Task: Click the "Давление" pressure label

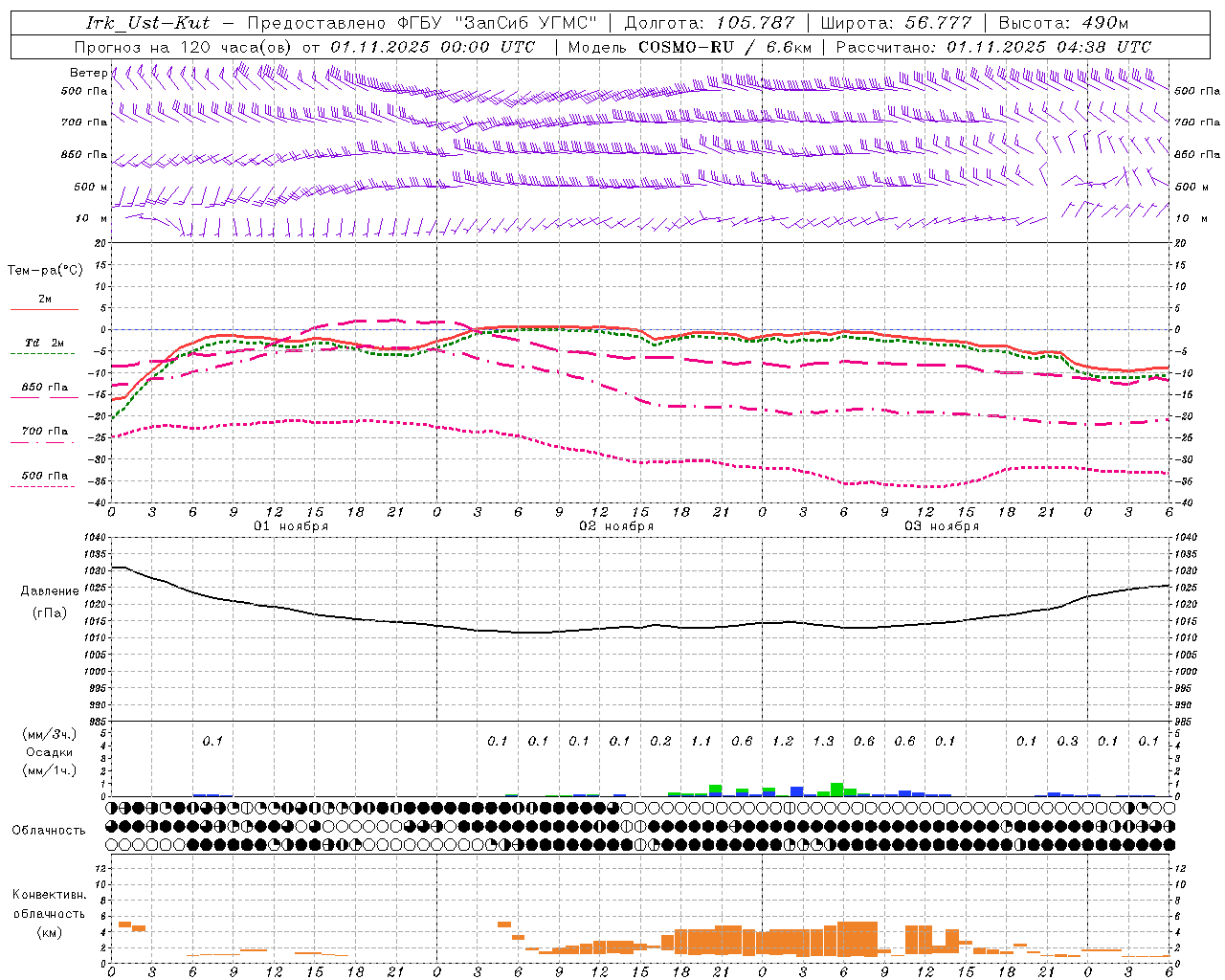Action: coord(50,591)
